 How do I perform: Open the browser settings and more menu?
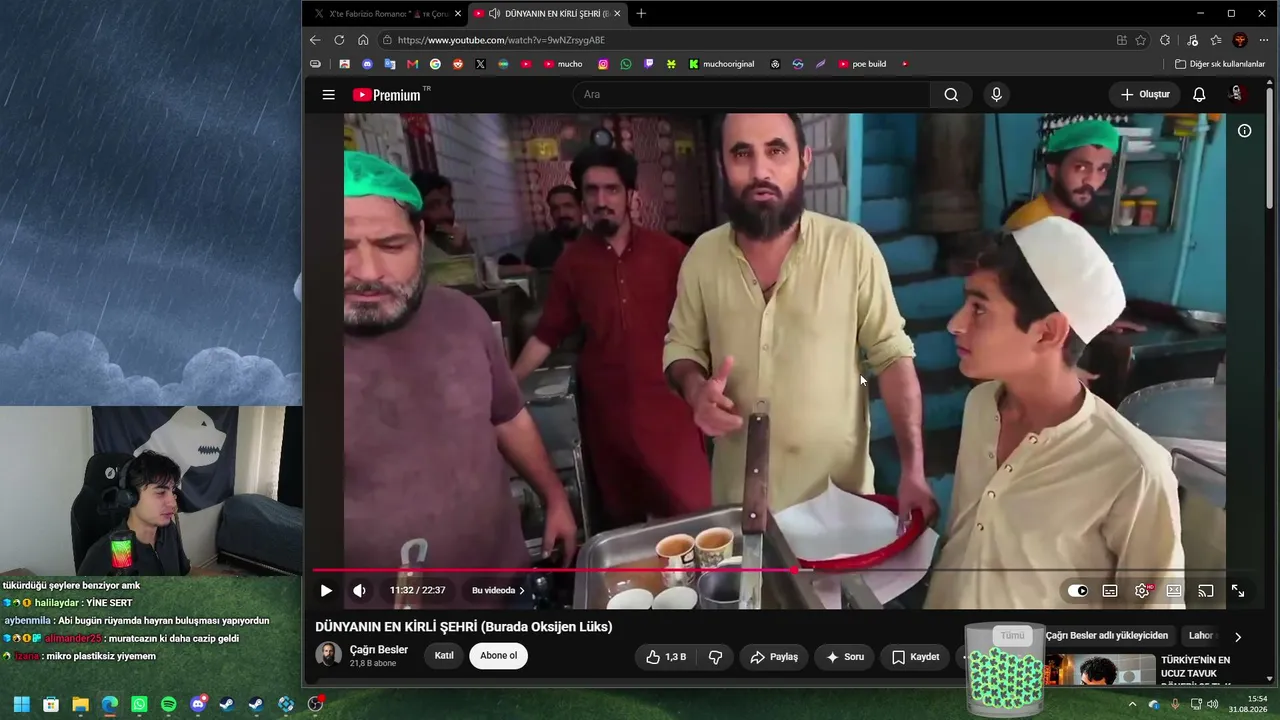tap(1265, 40)
